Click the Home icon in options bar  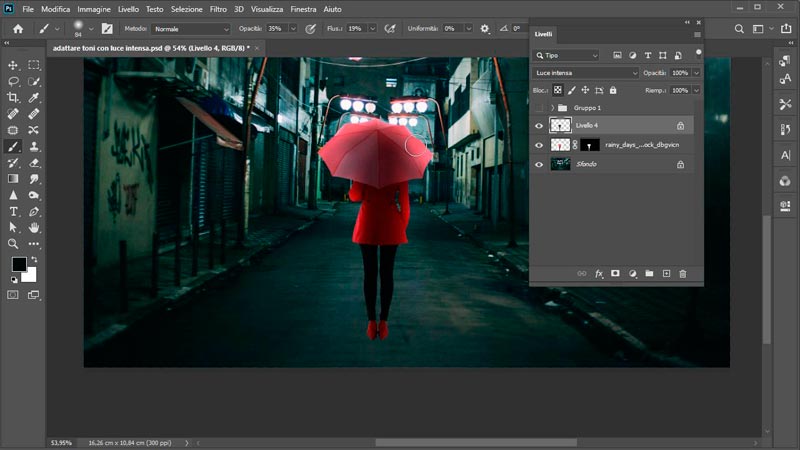tap(18, 29)
